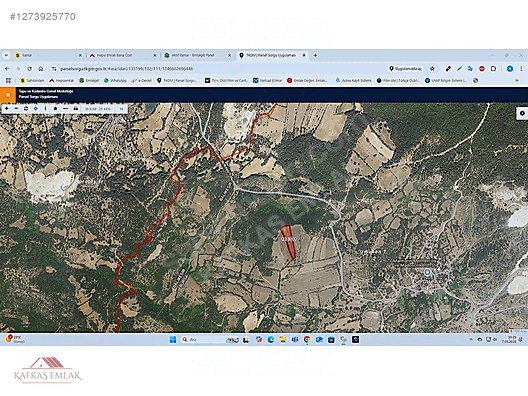Click the map refresh/reset view tool

pos(26,108)
